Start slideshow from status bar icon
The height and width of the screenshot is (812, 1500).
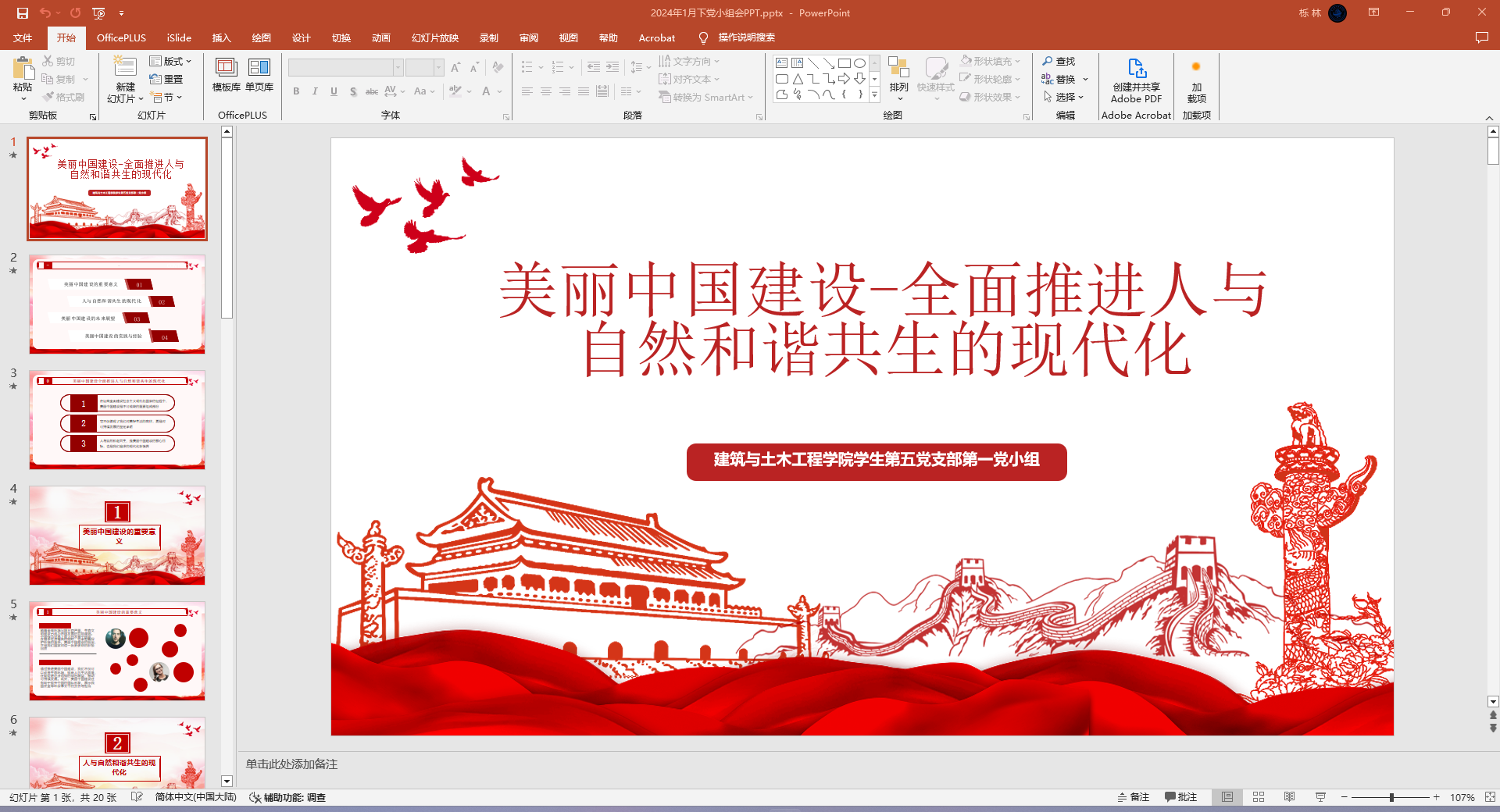(x=1320, y=797)
